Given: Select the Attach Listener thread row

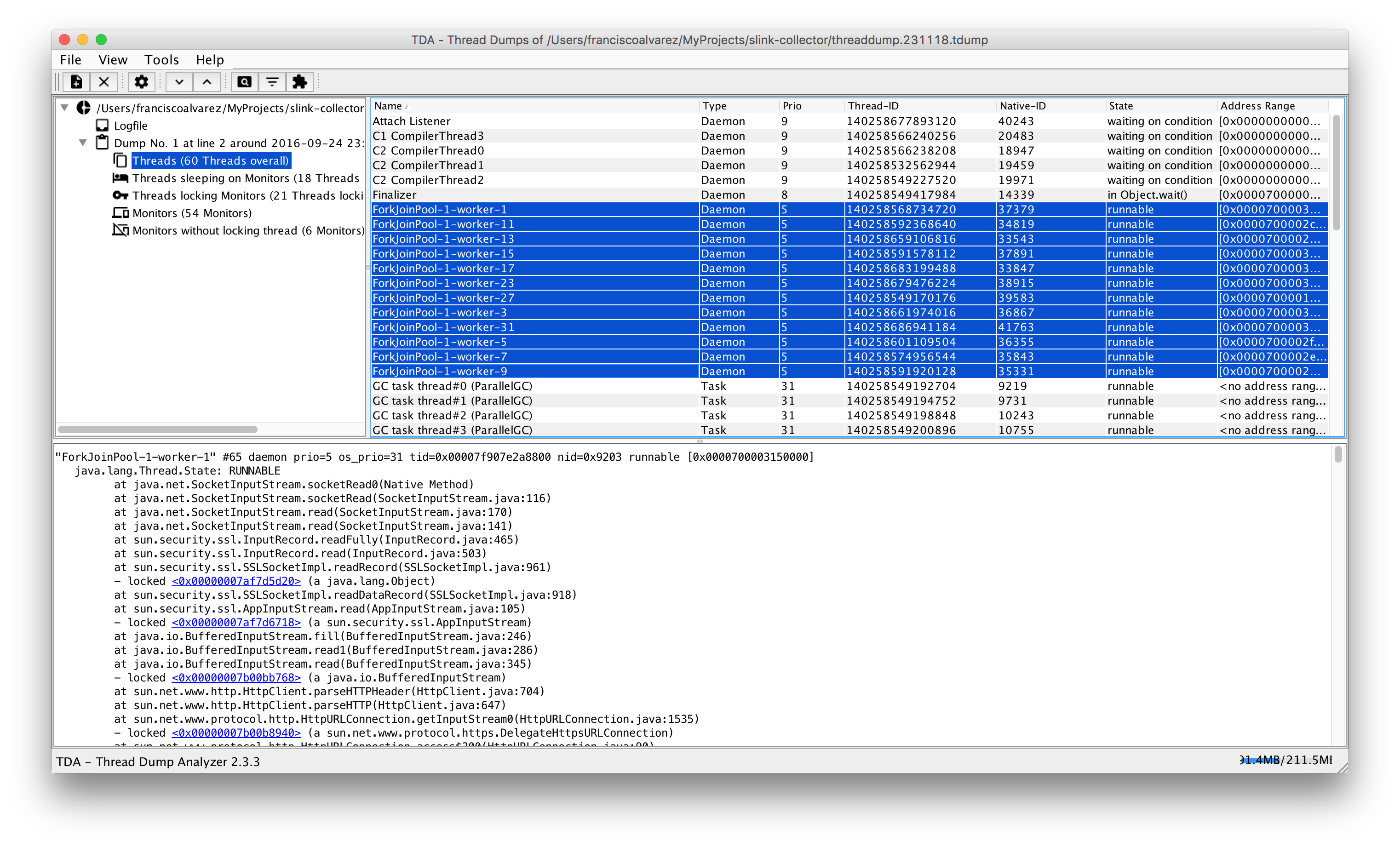Looking at the screenshot, I should [x=849, y=121].
